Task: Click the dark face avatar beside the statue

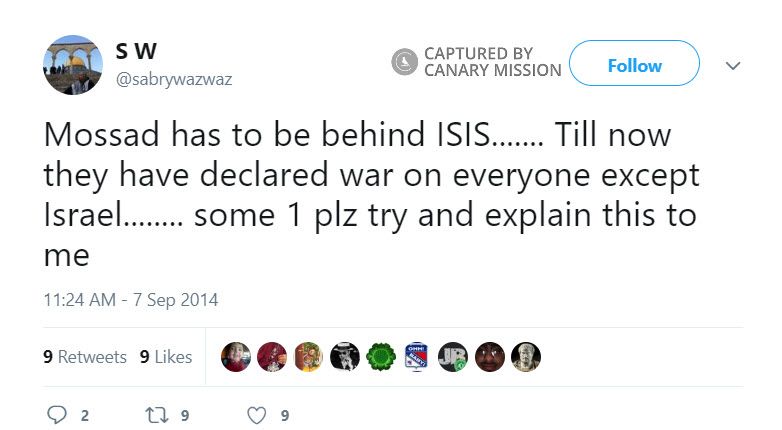Action: [489, 357]
